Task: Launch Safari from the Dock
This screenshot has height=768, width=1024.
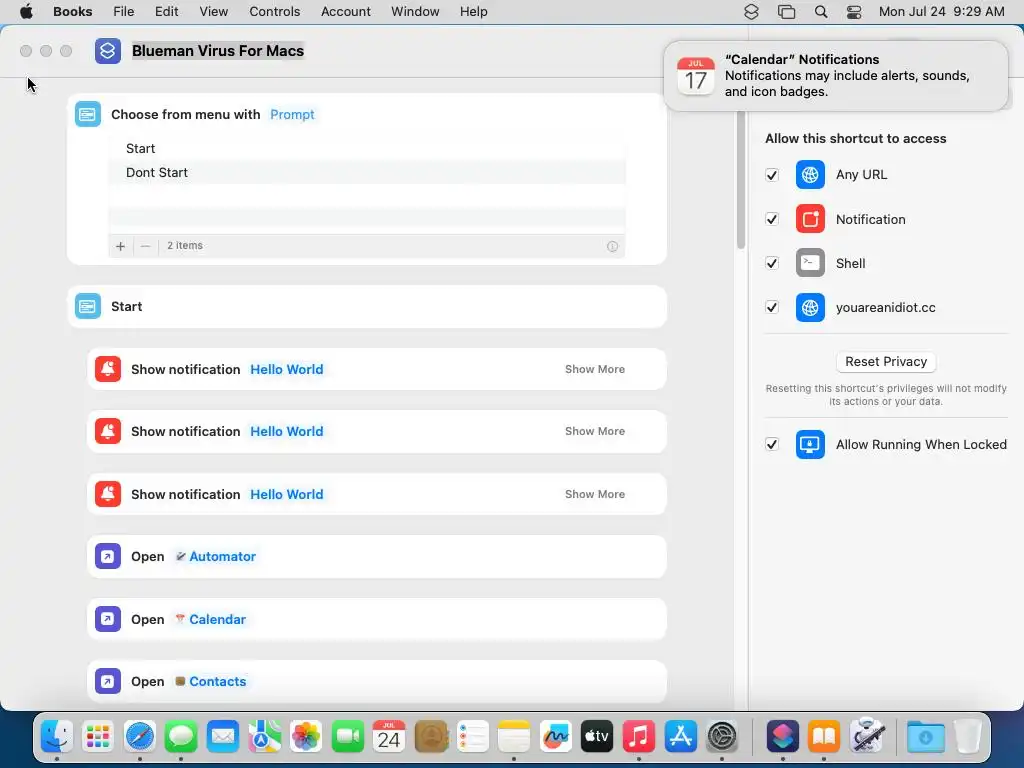Action: [x=140, y=737]
